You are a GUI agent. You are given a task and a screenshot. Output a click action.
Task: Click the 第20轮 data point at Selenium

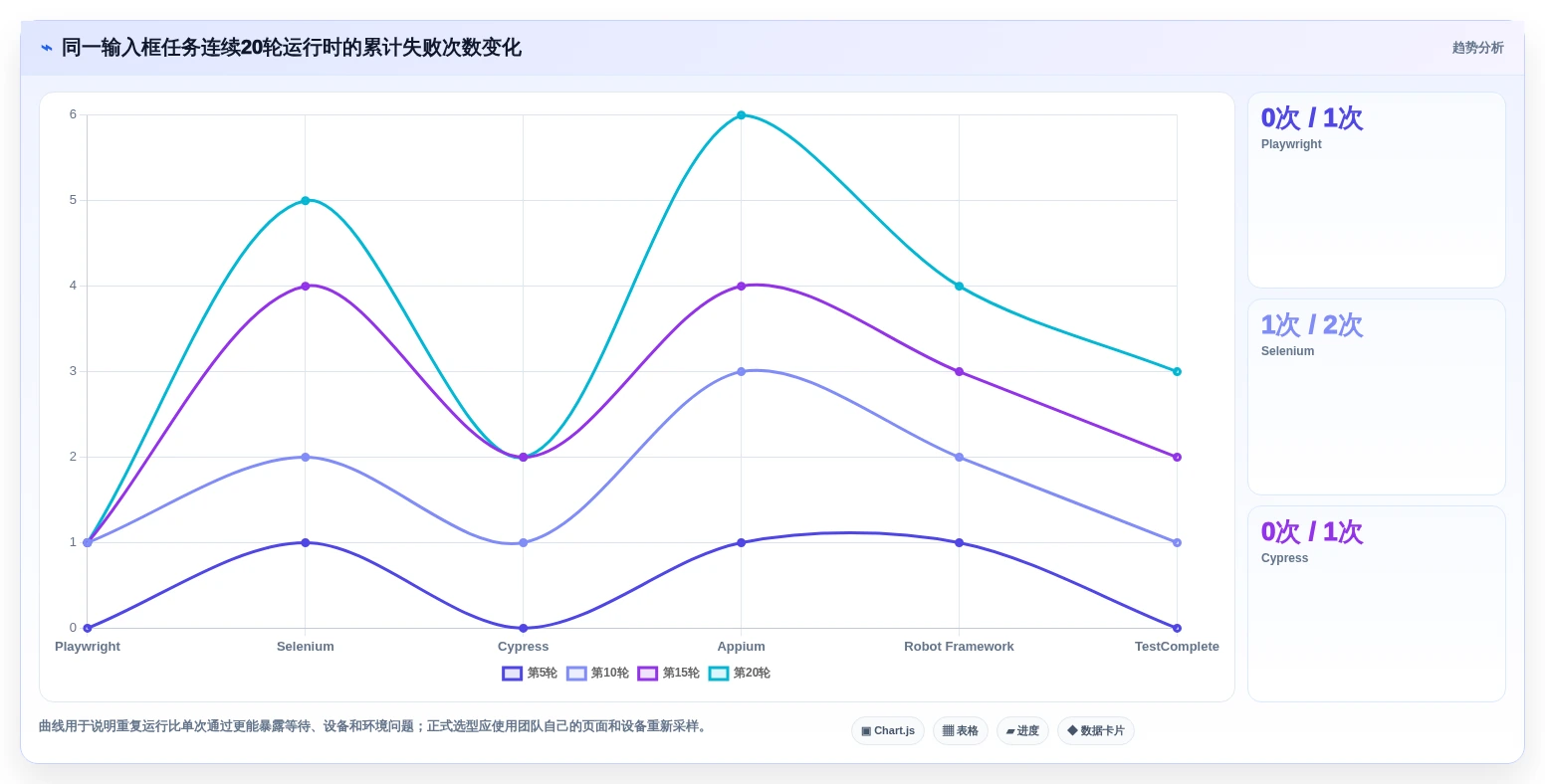click(306, 201)
